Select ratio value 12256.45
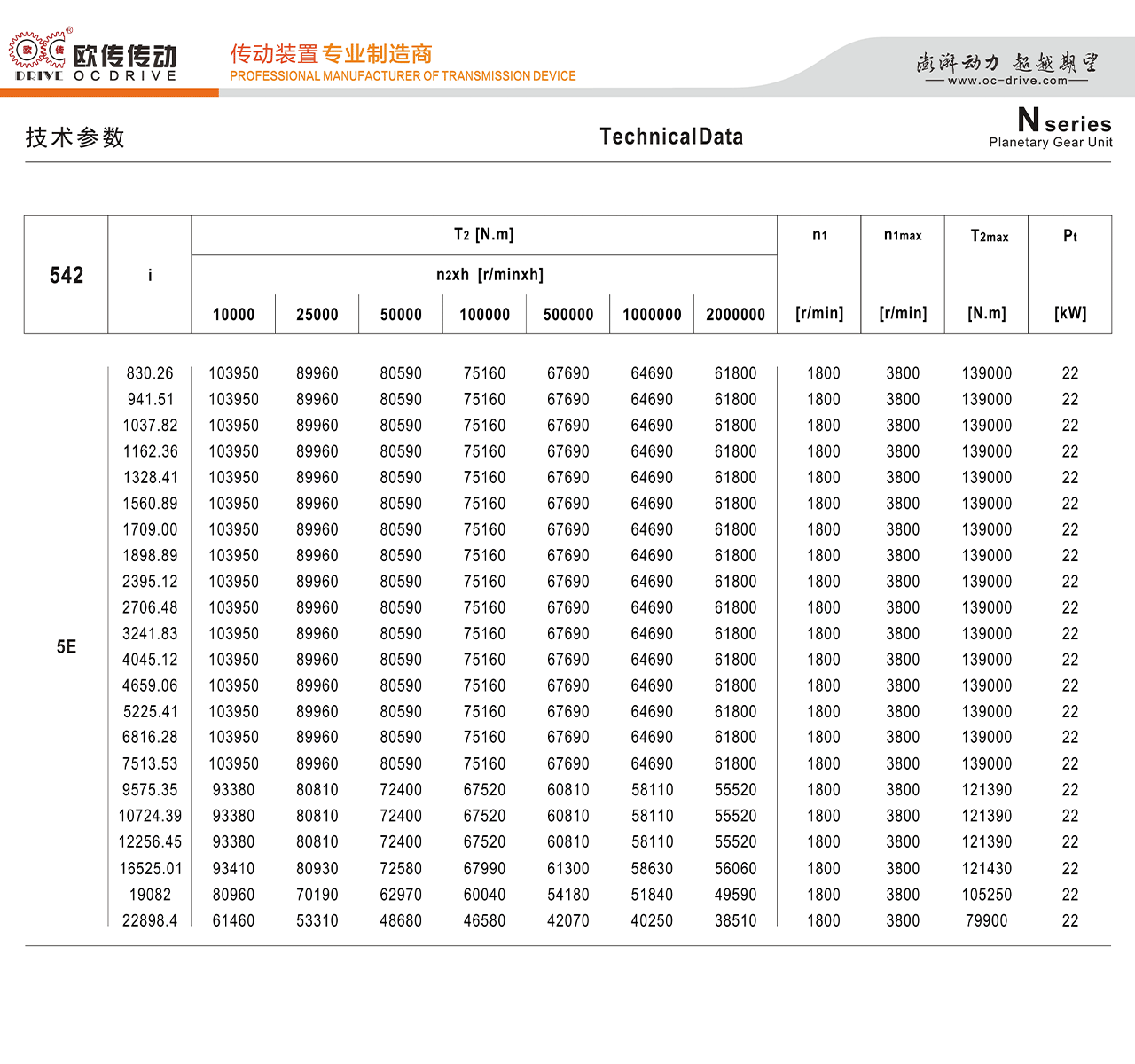 click(x=150, y=841)
